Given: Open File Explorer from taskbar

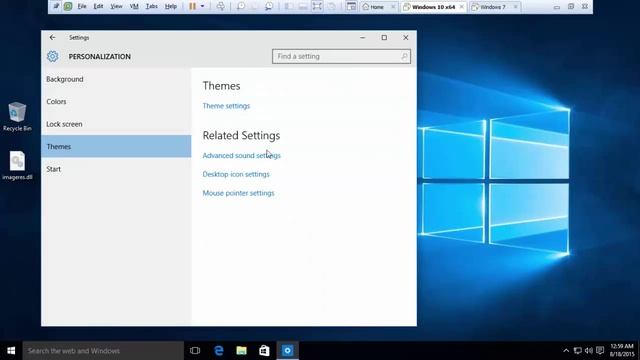Looking at the screenshot, I should coord(242,351).
